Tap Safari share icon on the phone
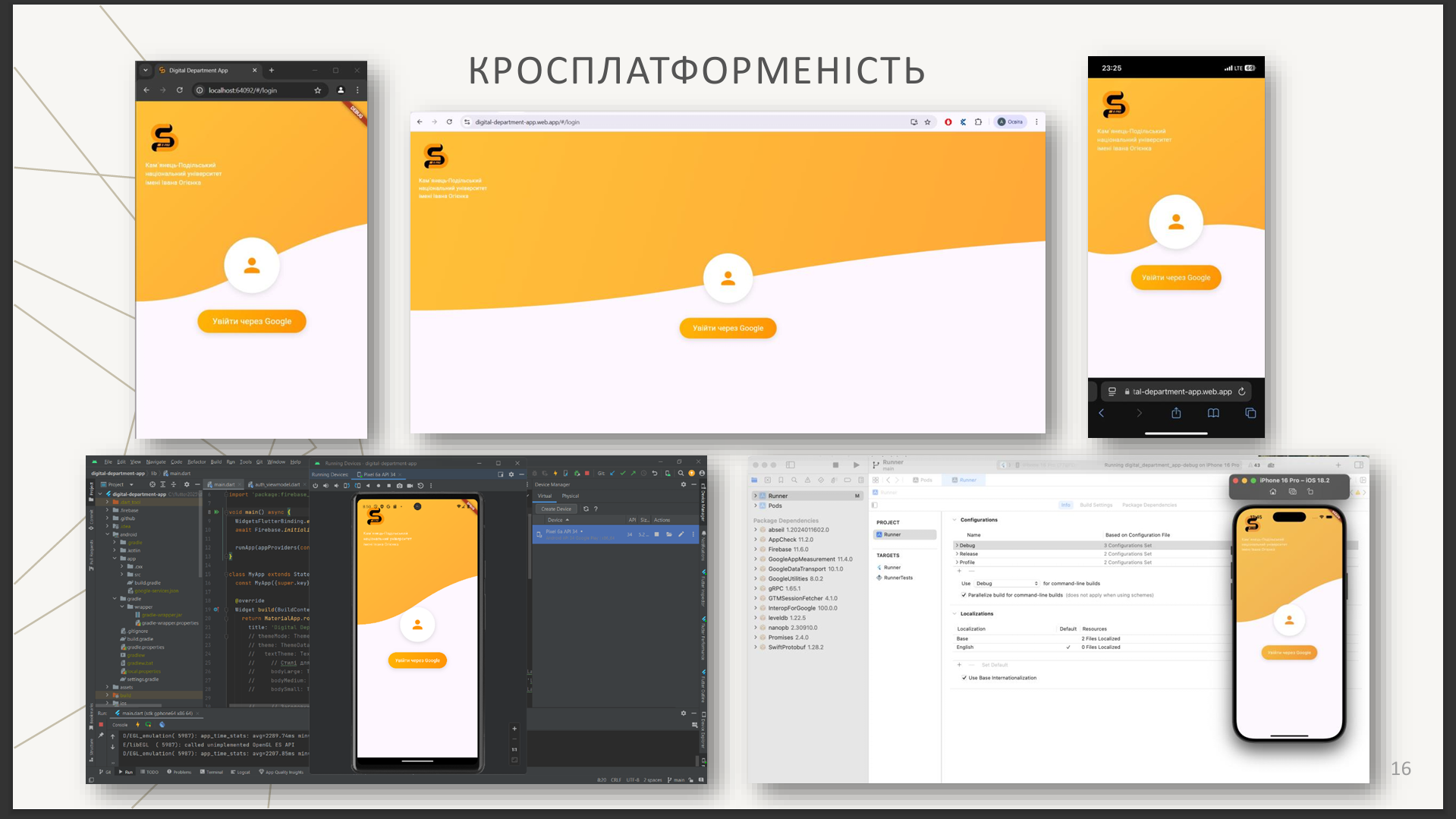Screen dimensions: 1456x819 tap(1176, 413)
